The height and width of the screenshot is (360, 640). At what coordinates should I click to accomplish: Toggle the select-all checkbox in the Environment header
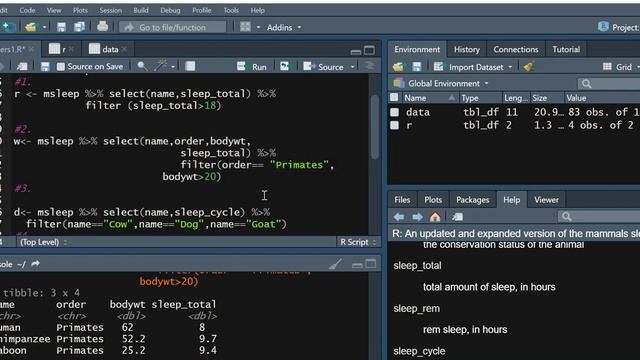pyautogui.click(x=394, y=98)
